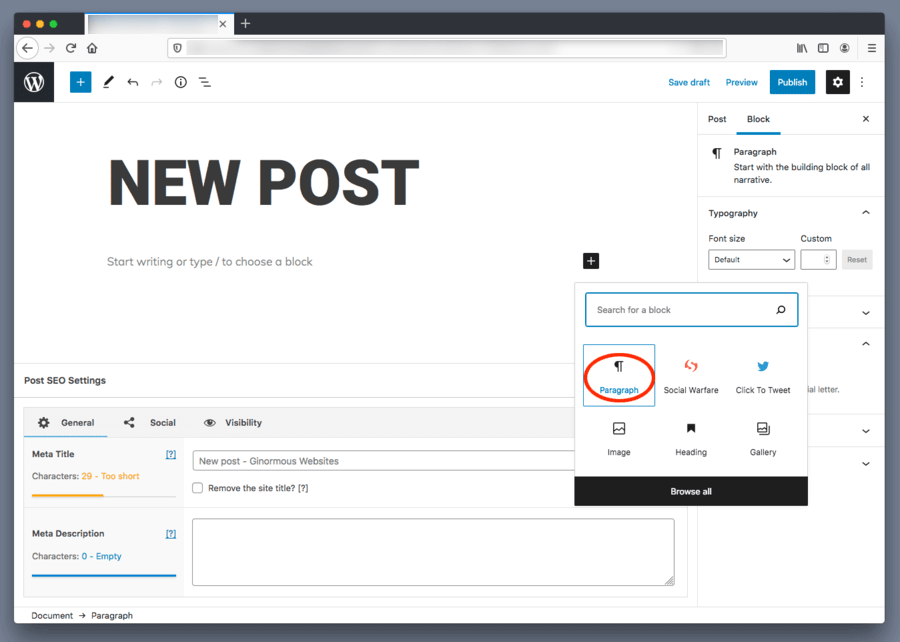900x642 pixels.
Task: Click the Search for a block field
Action: coord(691,310)
